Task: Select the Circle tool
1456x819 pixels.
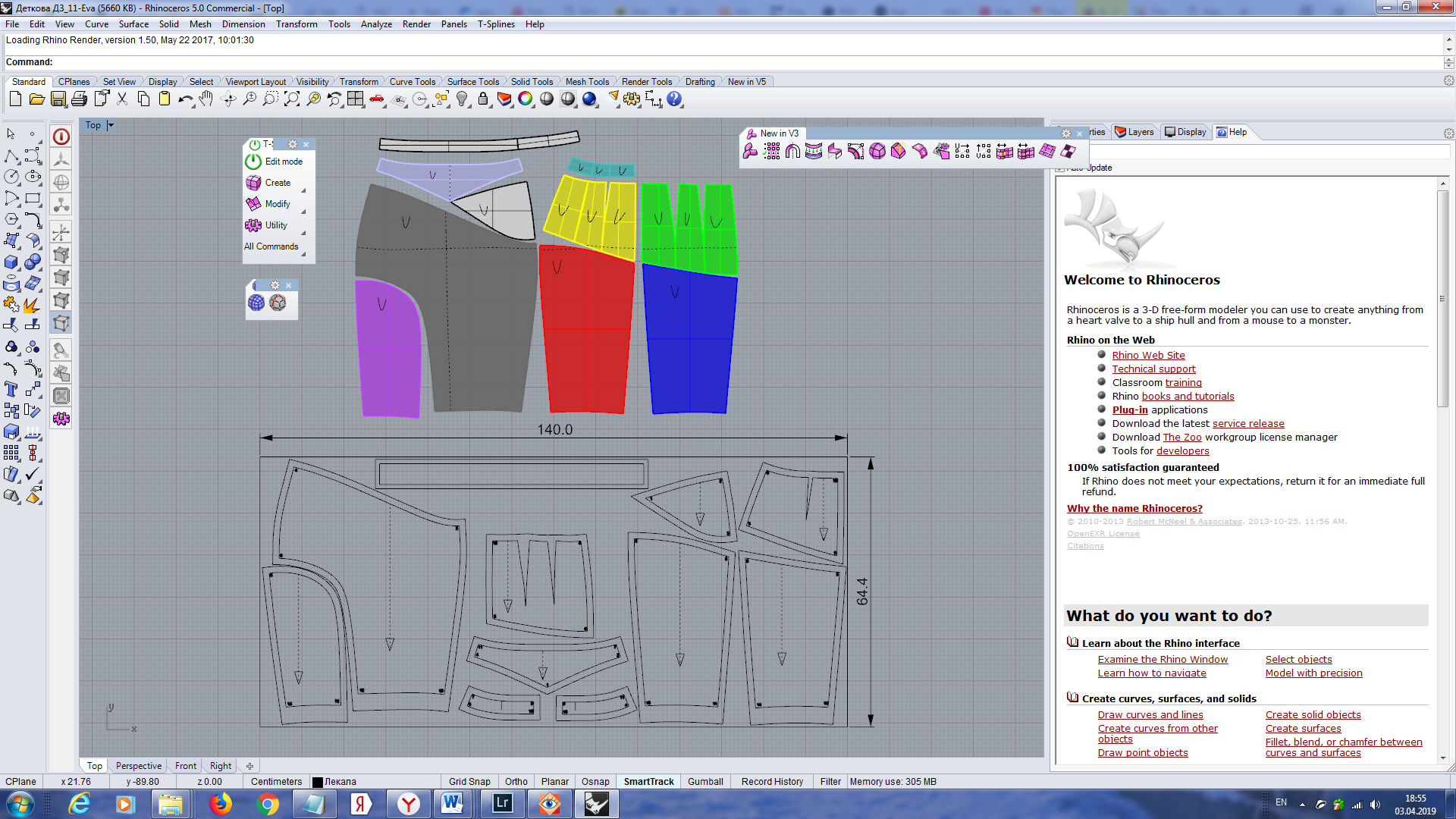Action: click(11, 177)
